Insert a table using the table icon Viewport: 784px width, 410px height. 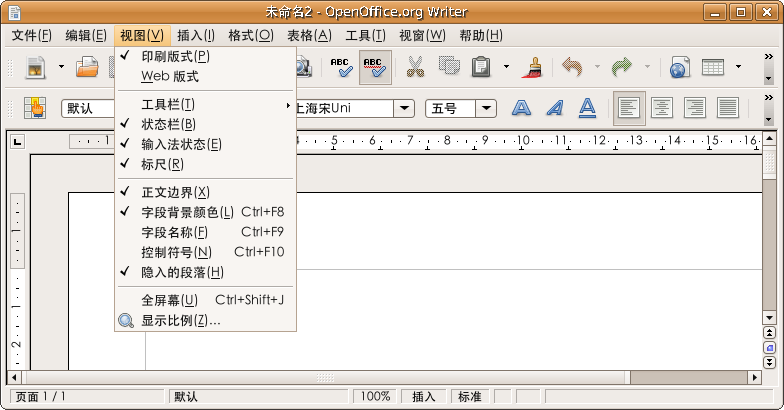pos(713,67)
